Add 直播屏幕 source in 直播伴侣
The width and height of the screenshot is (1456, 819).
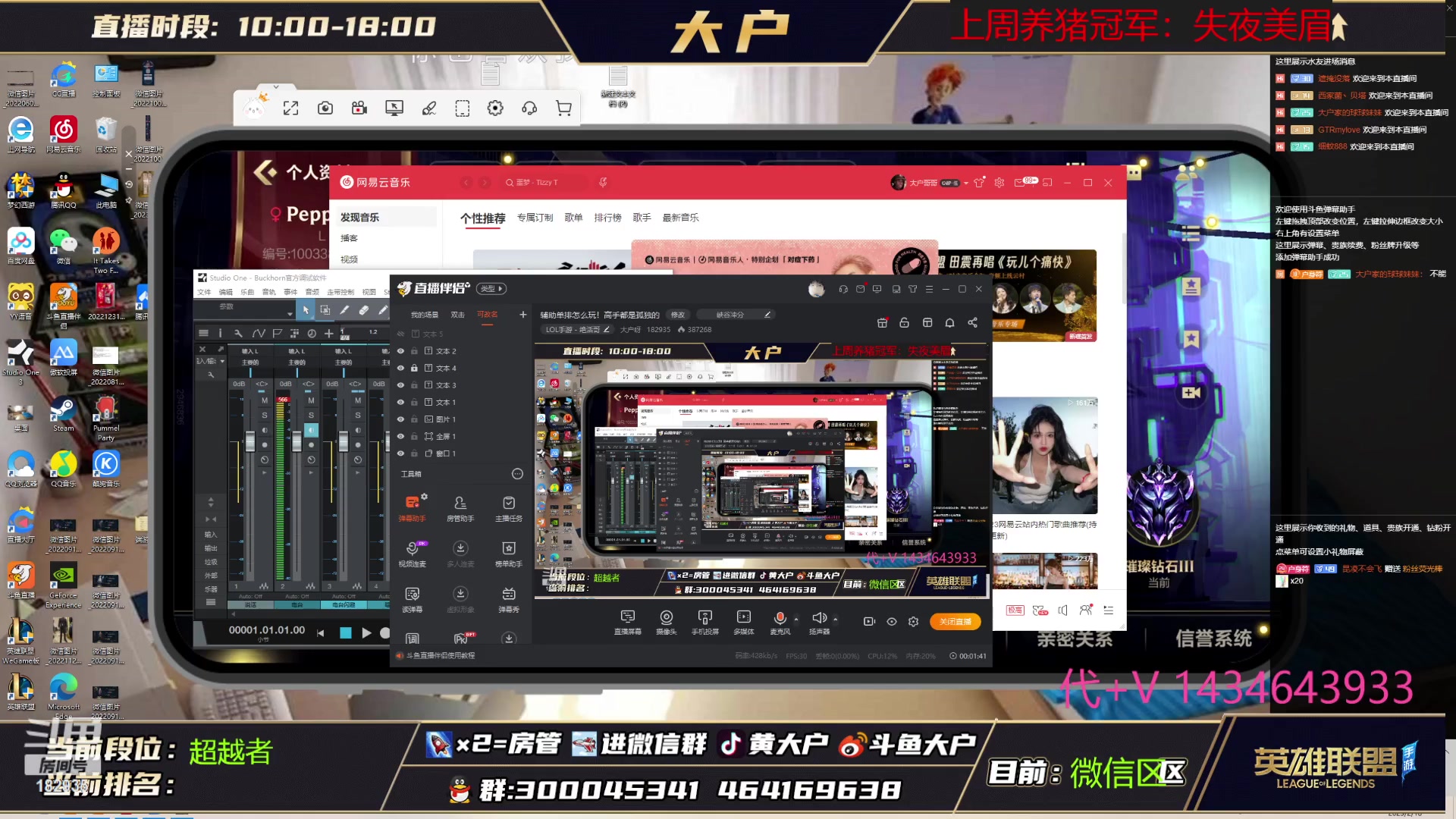[627, 621]
